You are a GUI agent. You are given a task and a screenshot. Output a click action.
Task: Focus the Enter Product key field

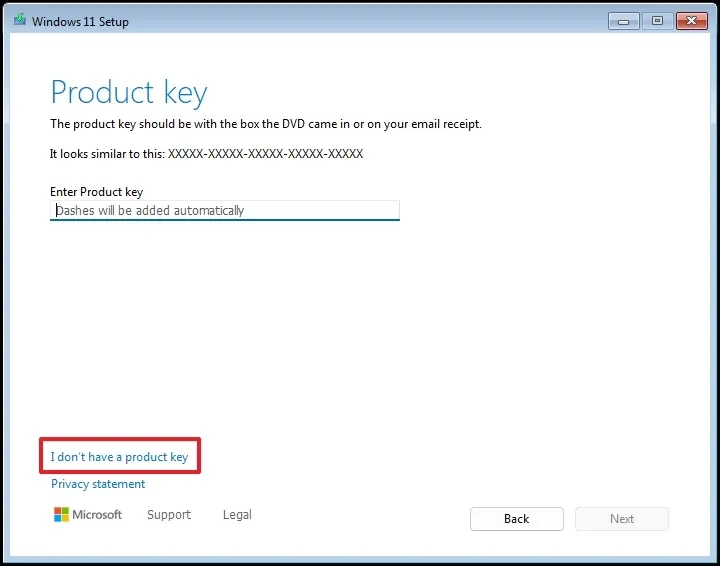click(x=225, y=210)
